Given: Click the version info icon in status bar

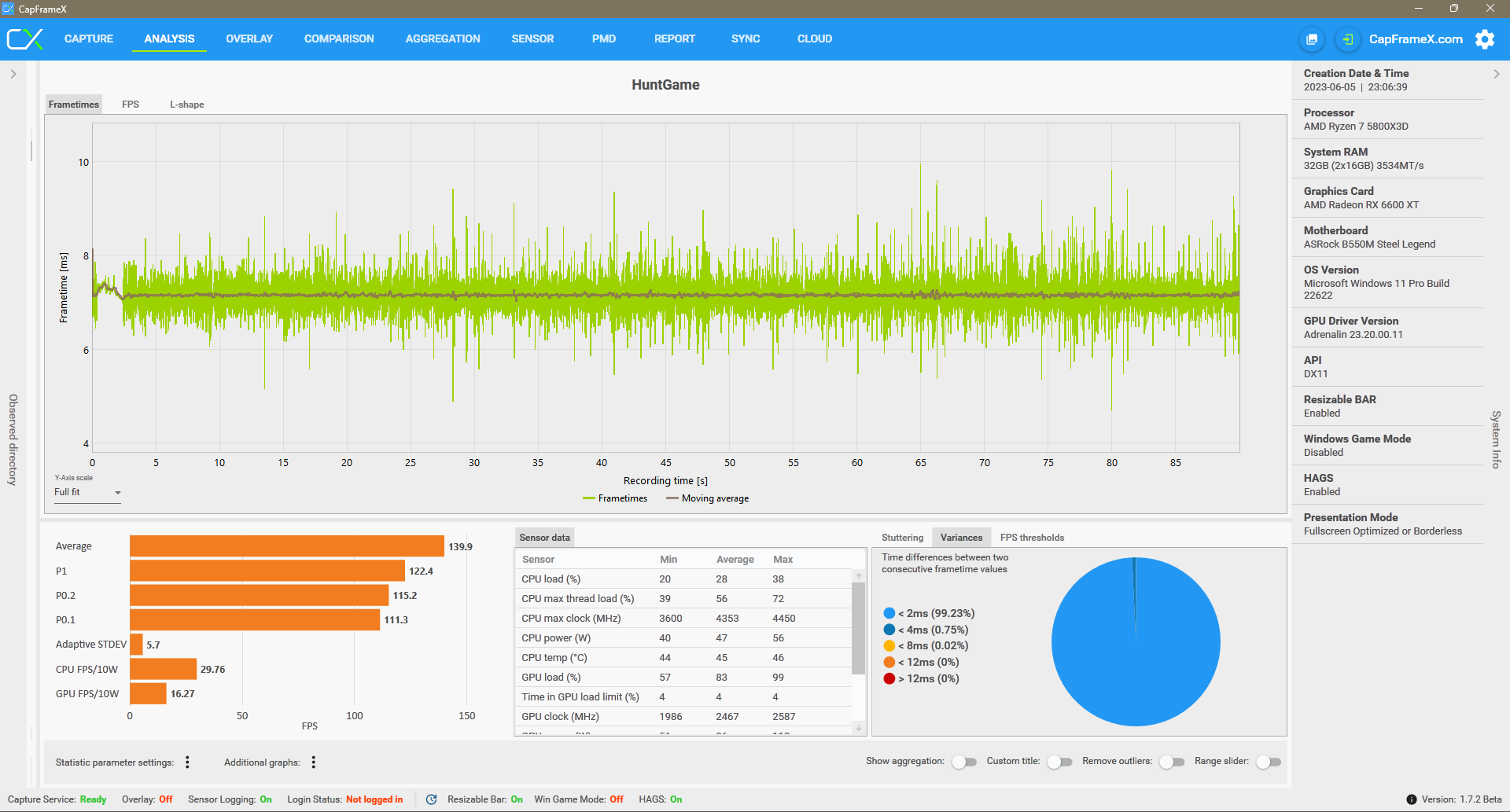Looking at the screenshot, I should click(1412, 799).
